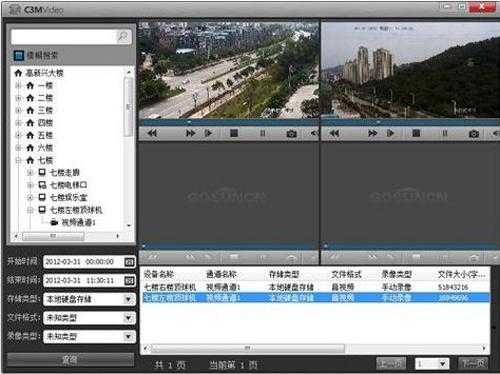Click the camera icon beside 视频通道1 in tree
This screenshot has width=500, height=374.
[x=54, y=222]
